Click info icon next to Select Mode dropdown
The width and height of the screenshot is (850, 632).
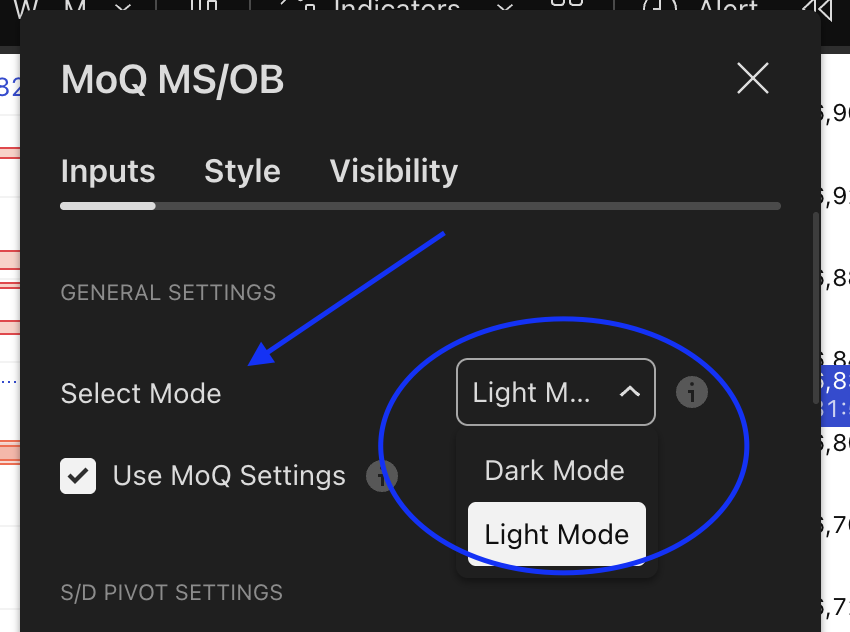click(692, 392)
